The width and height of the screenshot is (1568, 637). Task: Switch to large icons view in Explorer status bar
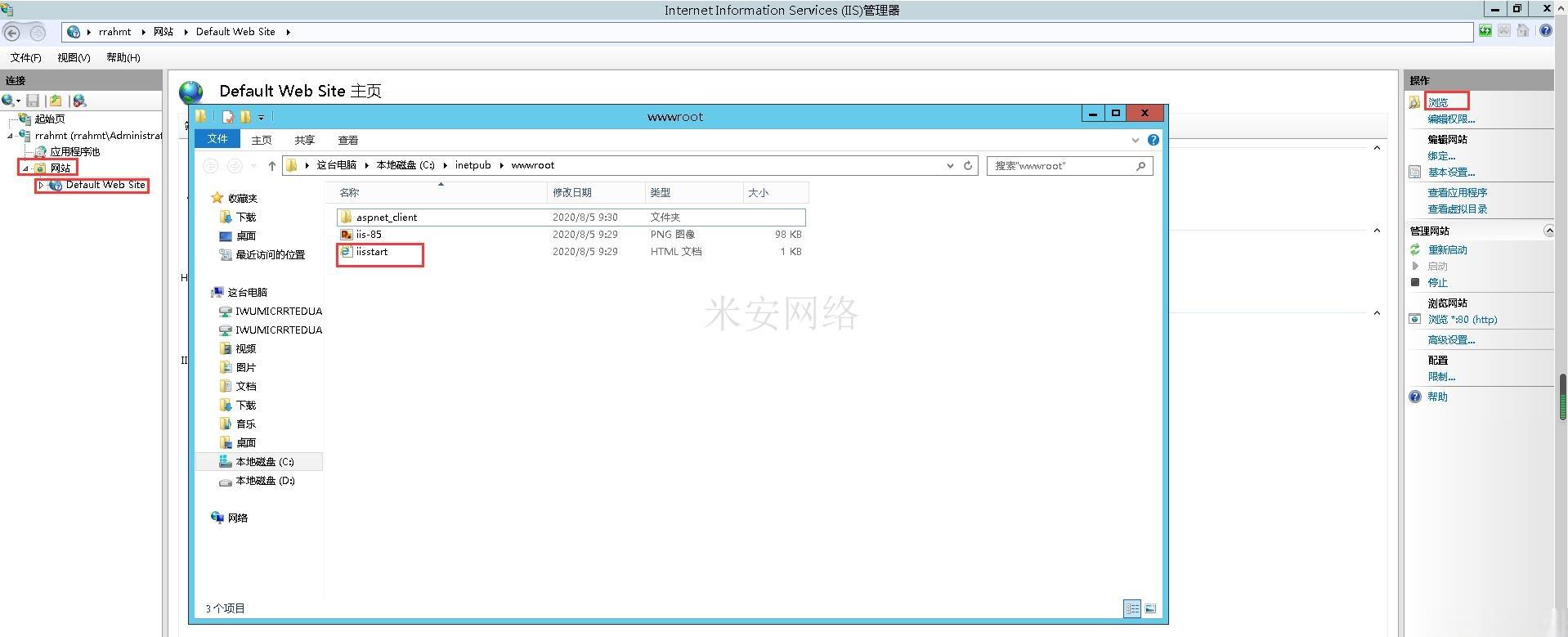[1150, 608]
